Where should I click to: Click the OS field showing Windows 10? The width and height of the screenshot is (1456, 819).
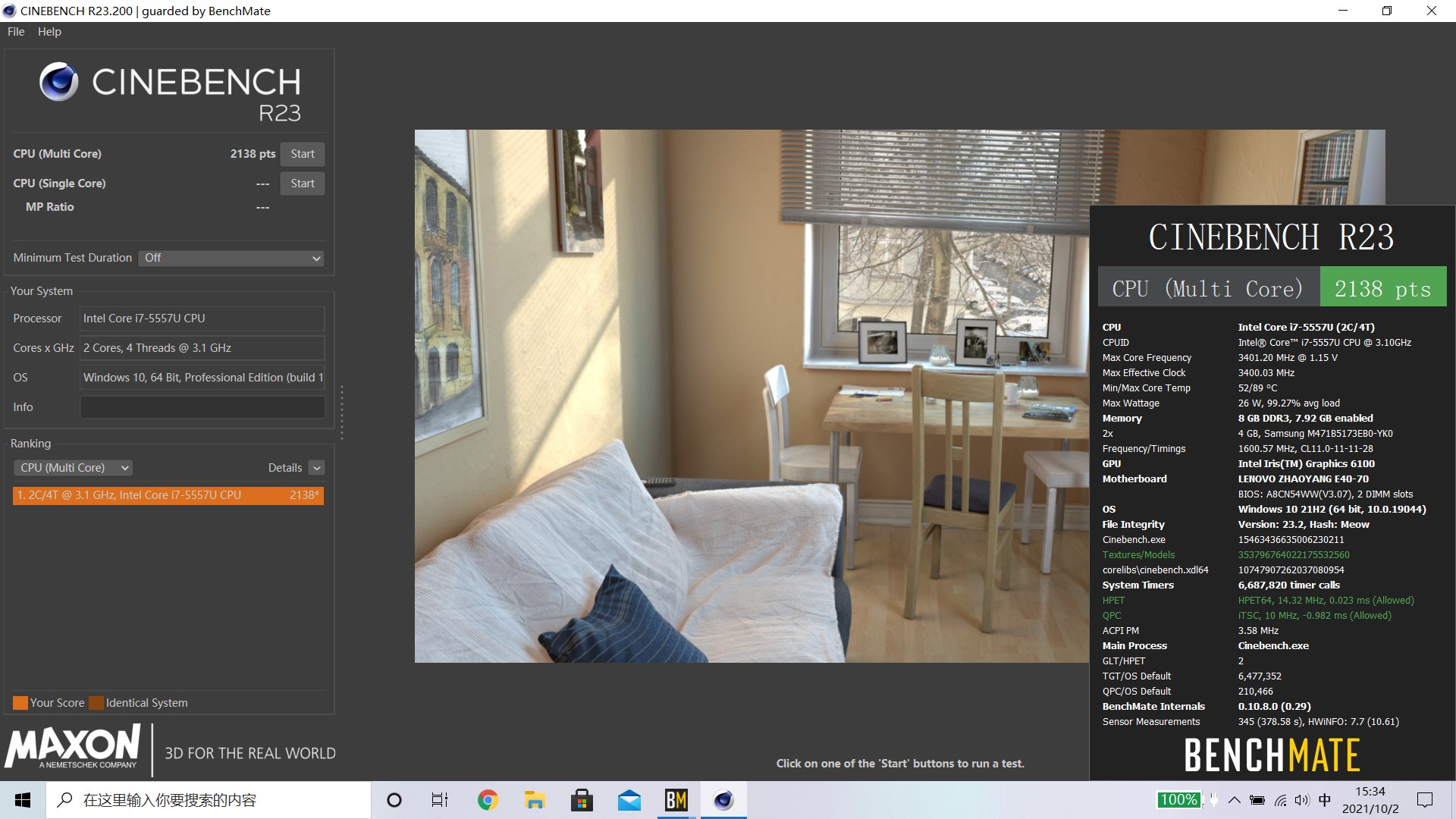202,378
